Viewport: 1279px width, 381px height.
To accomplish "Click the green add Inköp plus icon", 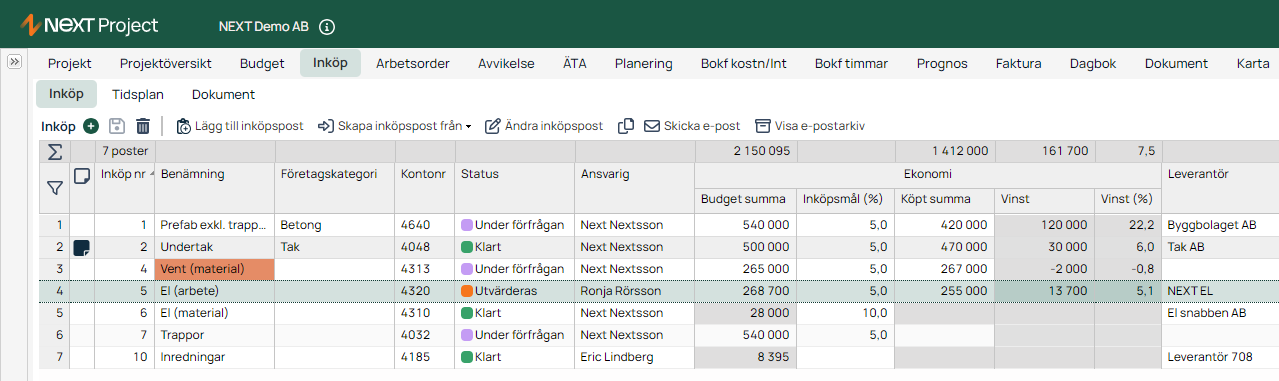I will [x=91, y=126].
